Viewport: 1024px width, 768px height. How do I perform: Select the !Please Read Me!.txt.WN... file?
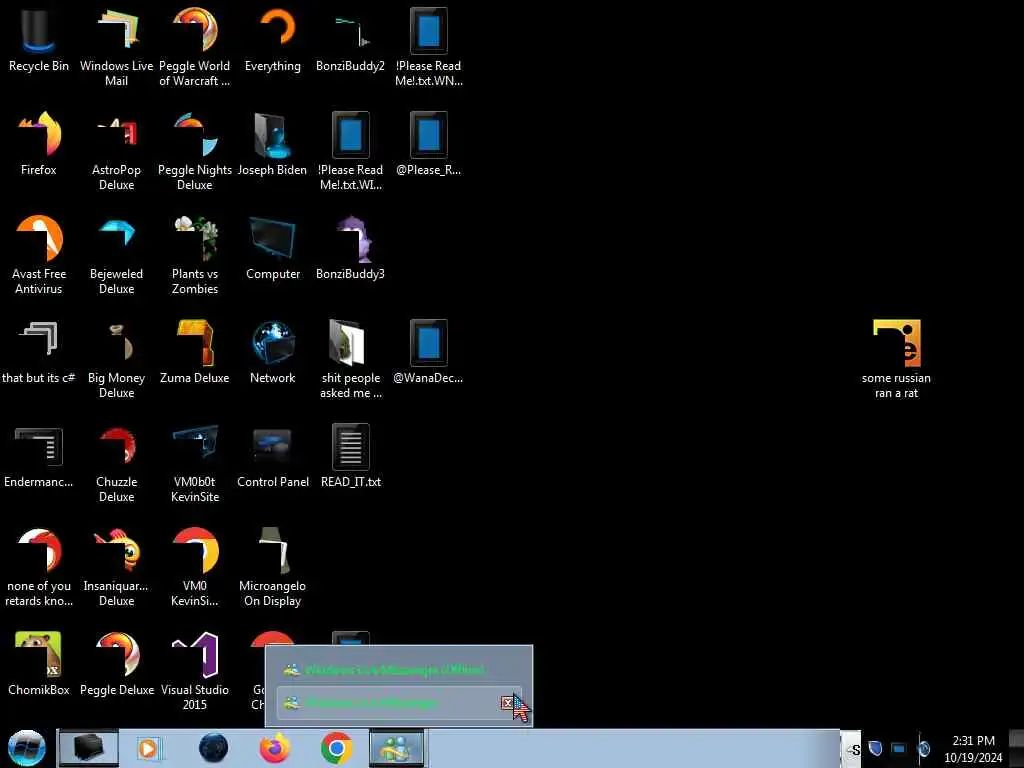point(428,47)
